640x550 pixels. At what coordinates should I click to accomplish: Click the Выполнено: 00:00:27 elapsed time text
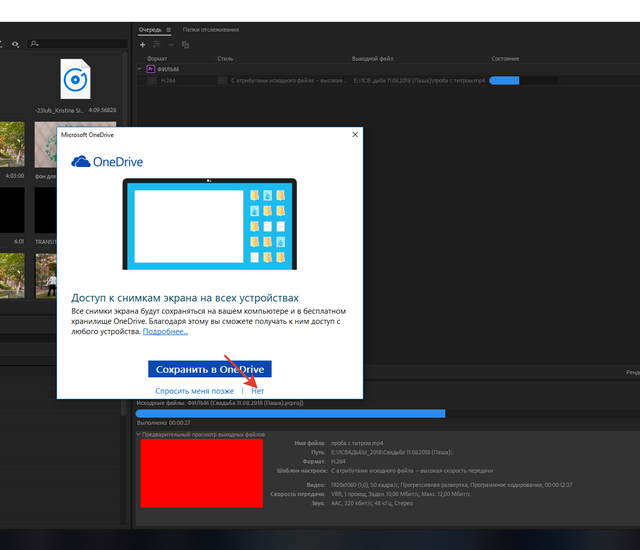pos(164,423)
